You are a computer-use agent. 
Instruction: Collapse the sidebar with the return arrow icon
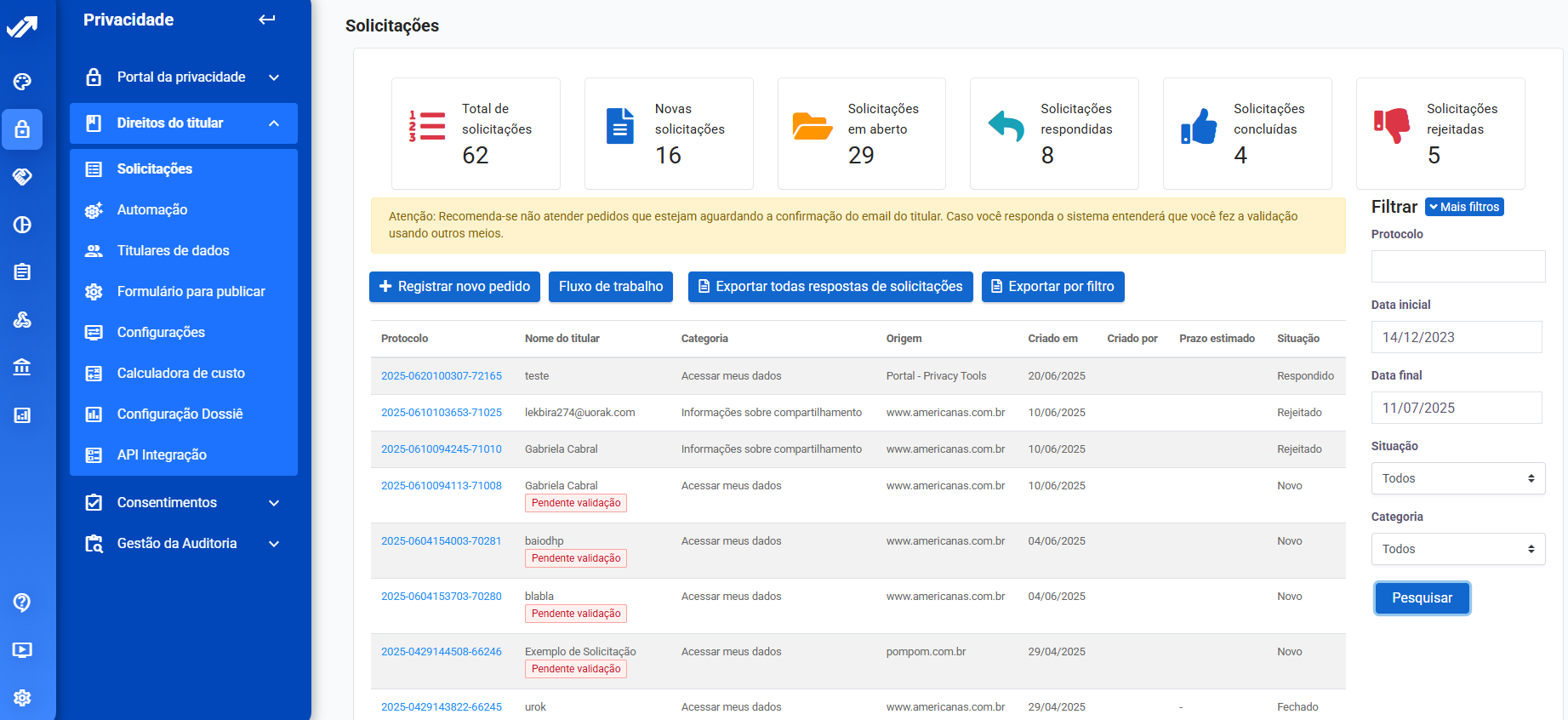click(267, 20)
